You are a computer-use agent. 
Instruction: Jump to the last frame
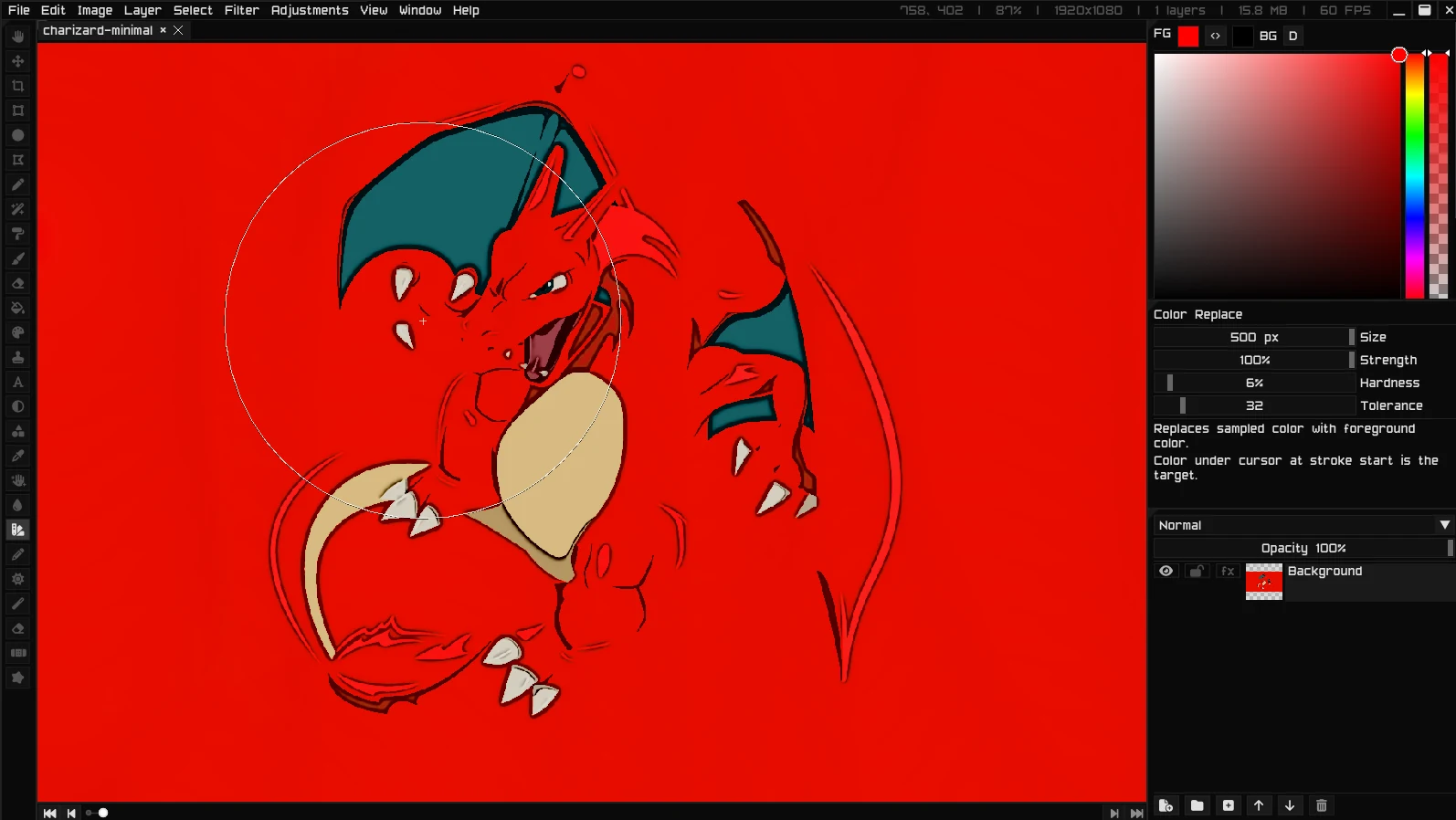pos(1137,813)
